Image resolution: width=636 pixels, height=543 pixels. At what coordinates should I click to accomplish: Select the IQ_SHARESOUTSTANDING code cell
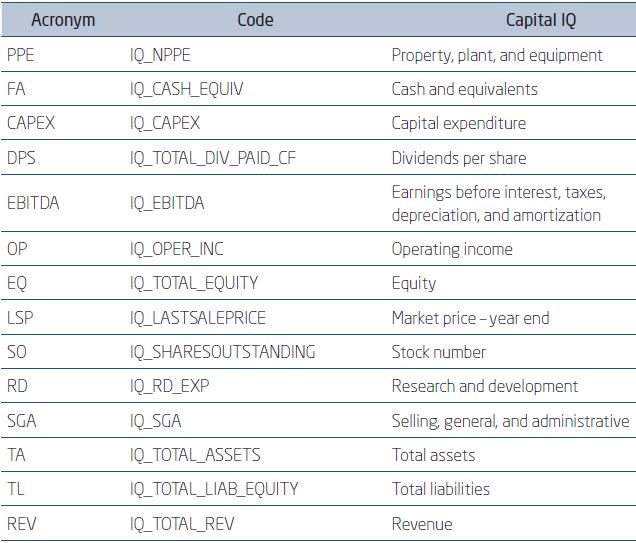(222, 352)
